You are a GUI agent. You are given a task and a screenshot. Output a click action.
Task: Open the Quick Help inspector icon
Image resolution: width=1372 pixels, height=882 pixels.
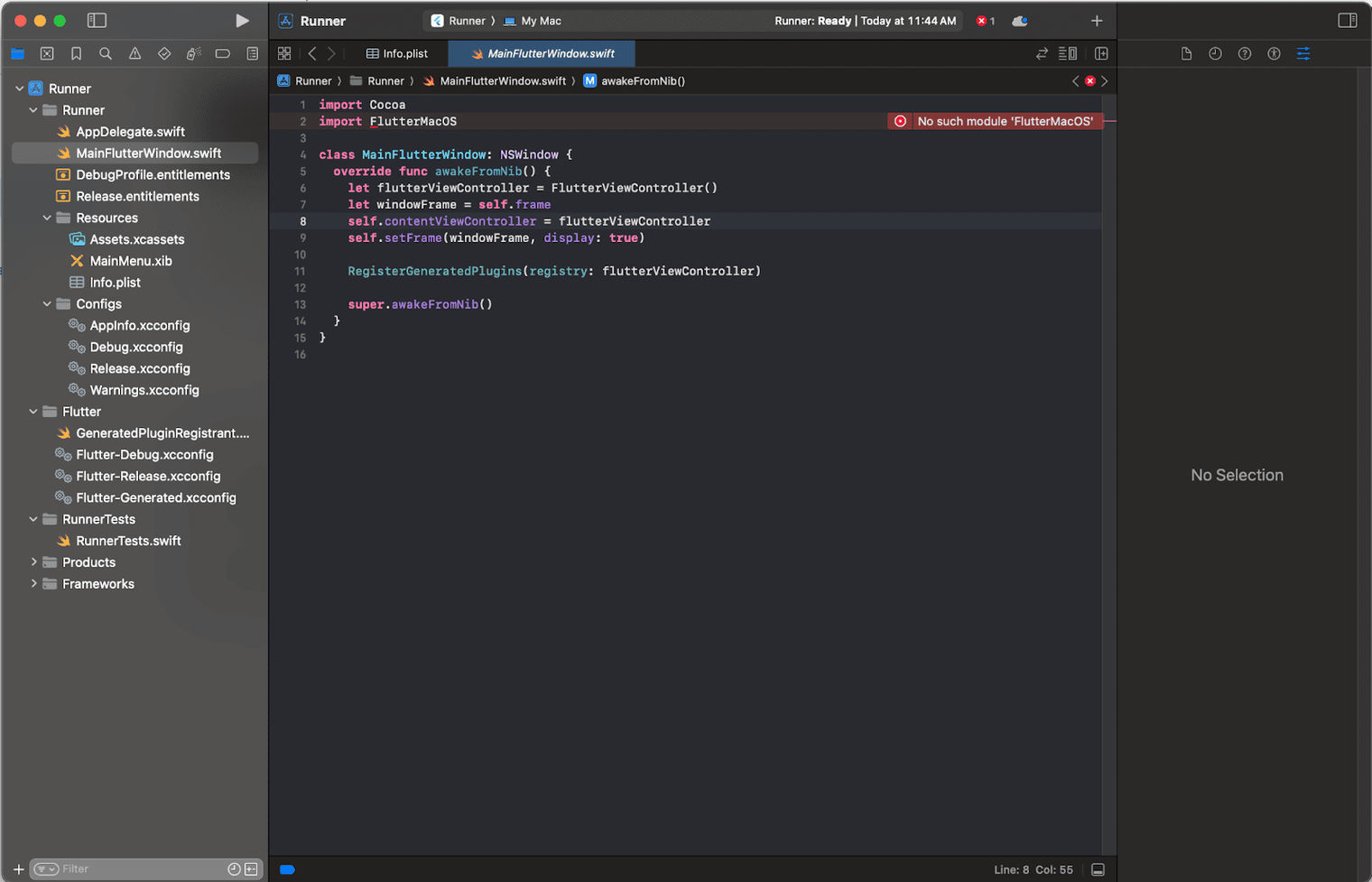[1245, 53]
